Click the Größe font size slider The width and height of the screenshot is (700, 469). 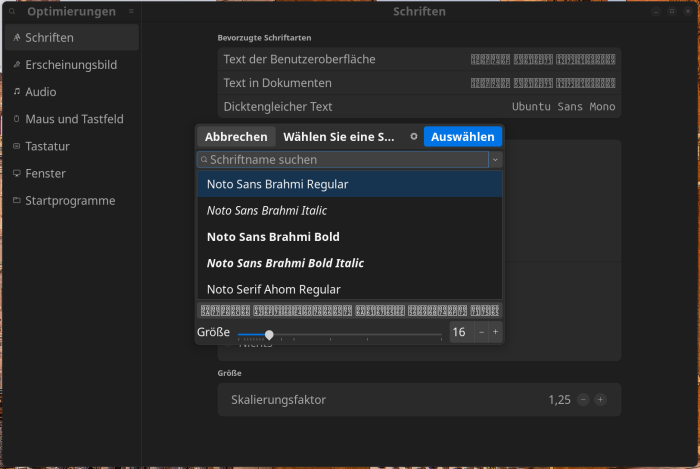tap(340, 334)
